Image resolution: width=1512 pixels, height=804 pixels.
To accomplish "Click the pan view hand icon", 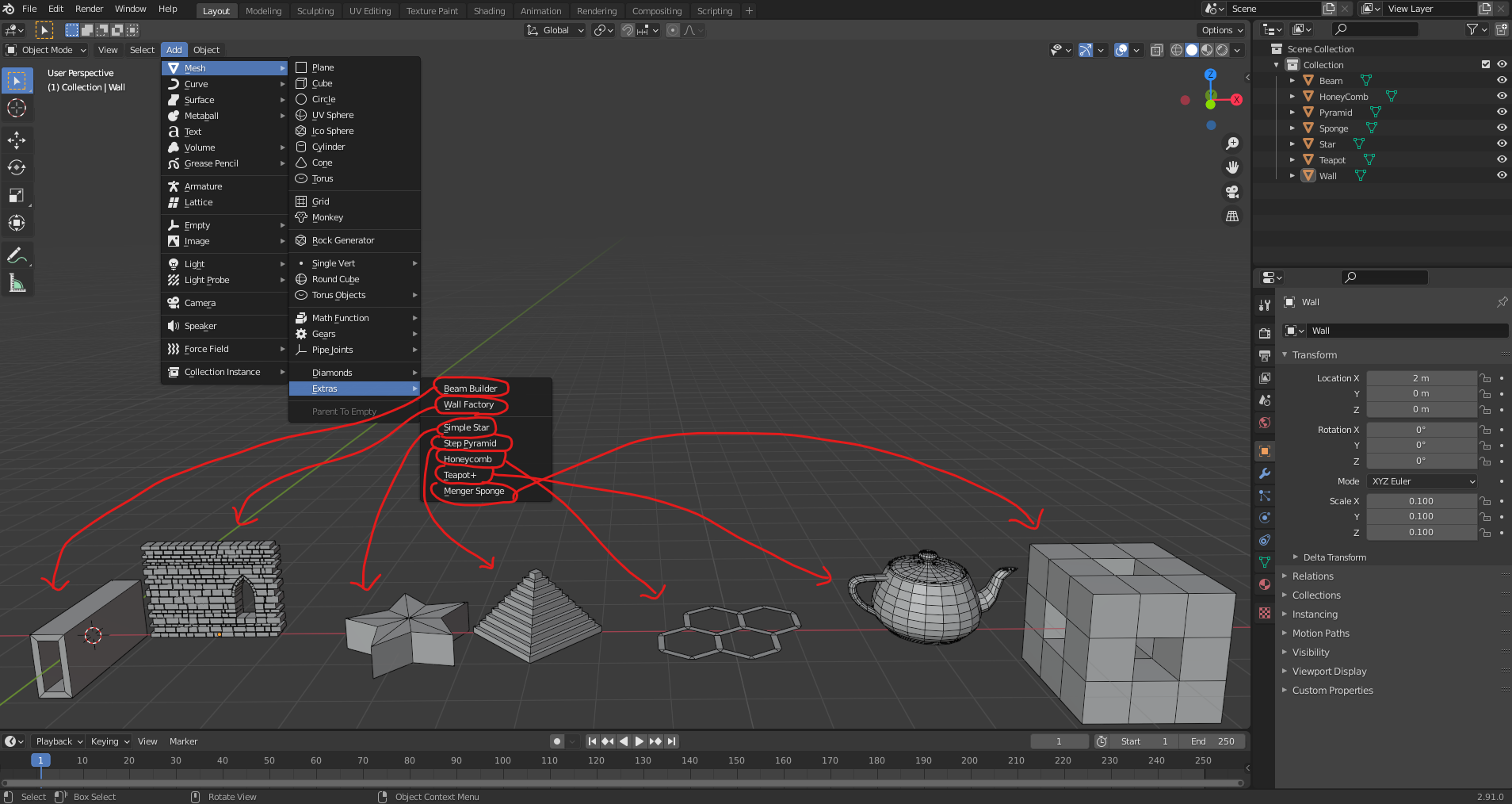I will [1232, 167].
